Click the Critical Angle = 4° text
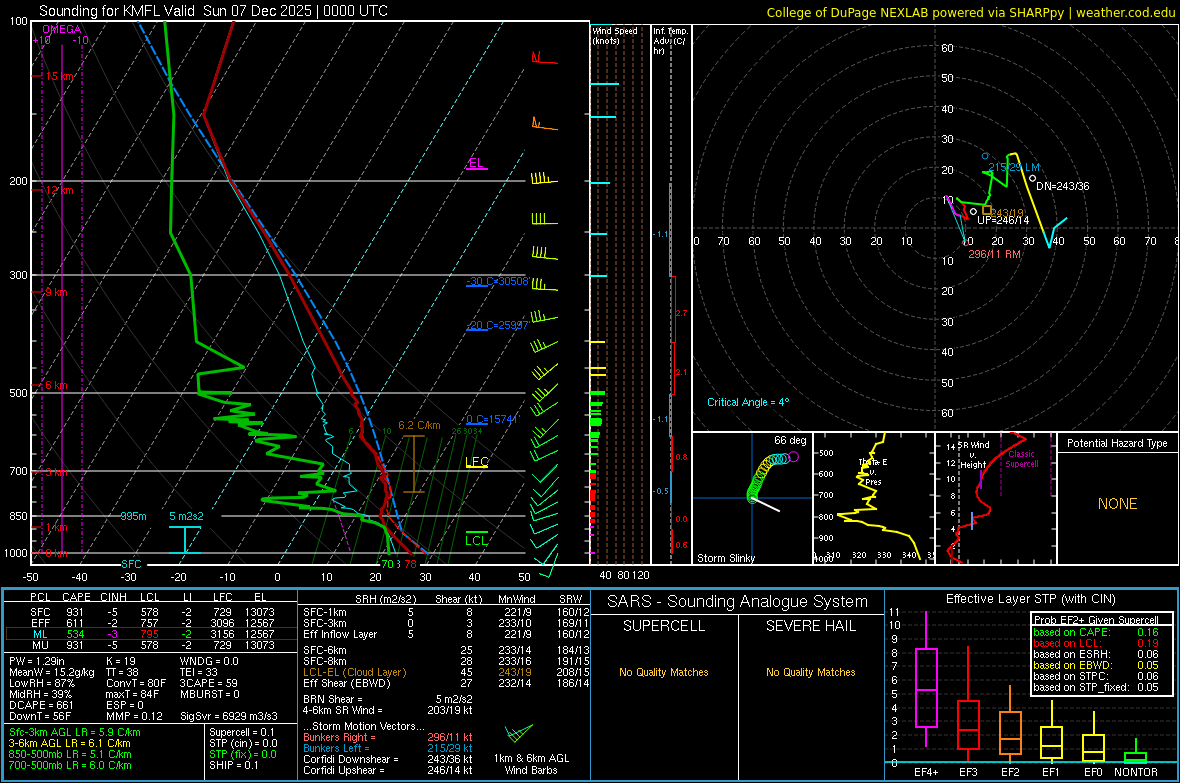This screenshot has height=783, width=1180. [x=748, y=402]
